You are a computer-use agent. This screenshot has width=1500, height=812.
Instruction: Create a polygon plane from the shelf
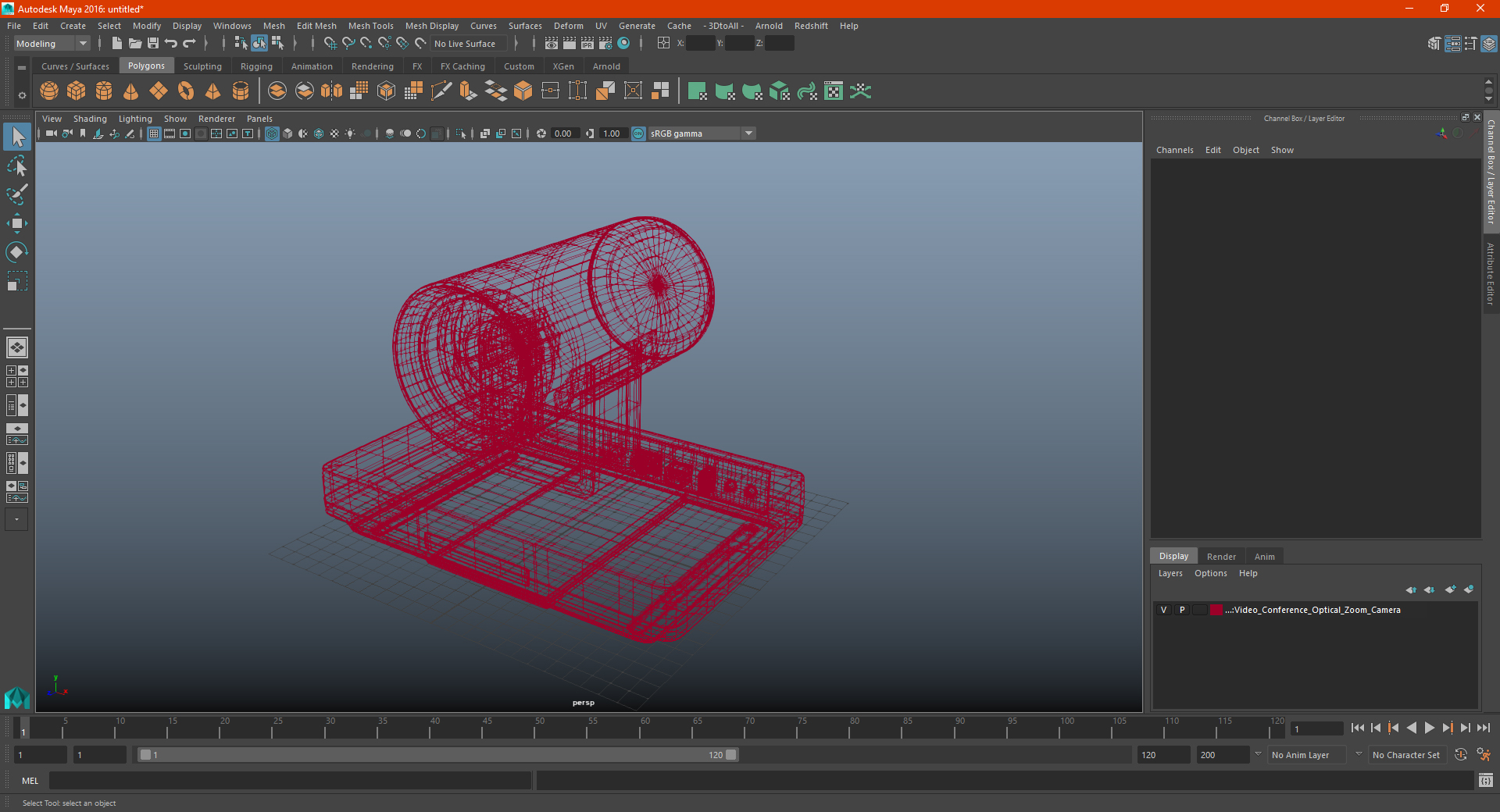tap(159, 91)
